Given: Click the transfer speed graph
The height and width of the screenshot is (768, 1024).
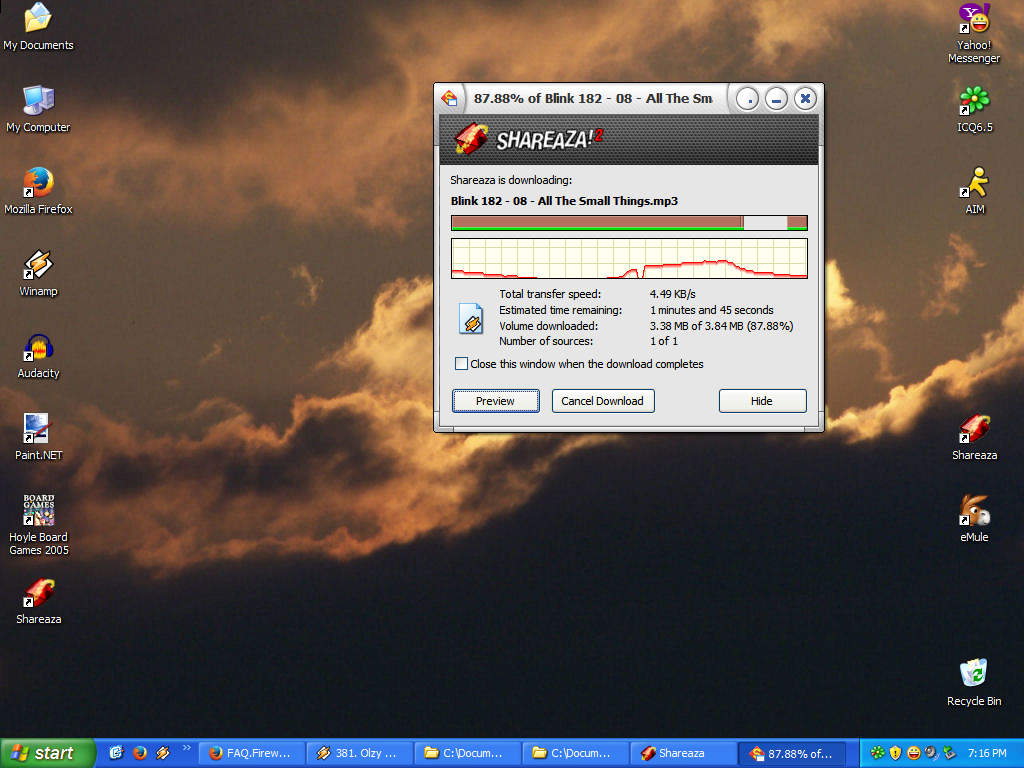Looking at the screenshot, I should [630, 259].
